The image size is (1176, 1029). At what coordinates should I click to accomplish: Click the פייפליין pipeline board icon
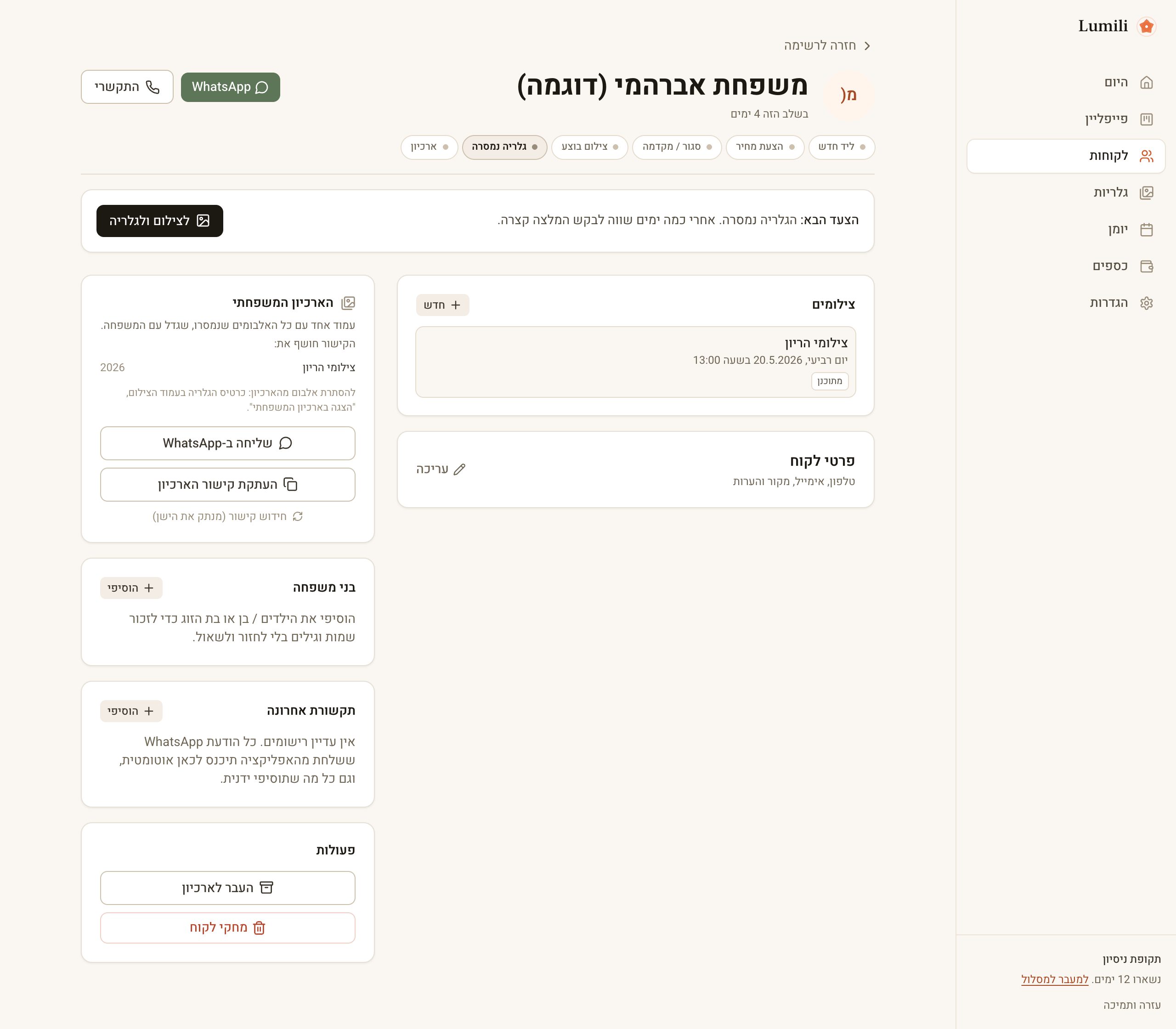[x=1146, y=119]
